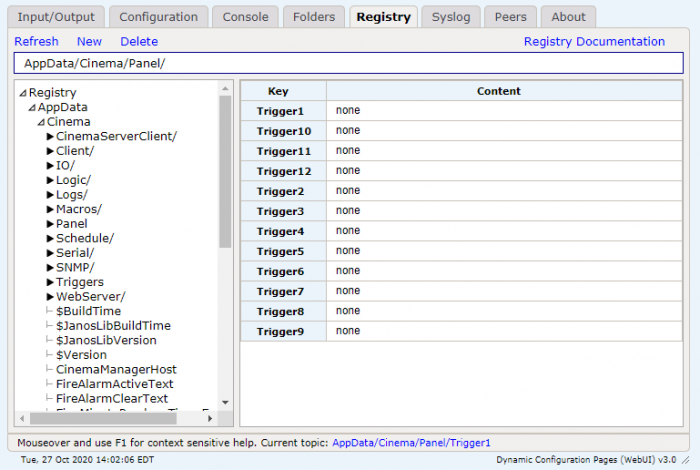Click the tree vertical scrollbar thumb
The width and height of the screenshot is (700, 470).
pyautogui.click(x=225, y=172)
